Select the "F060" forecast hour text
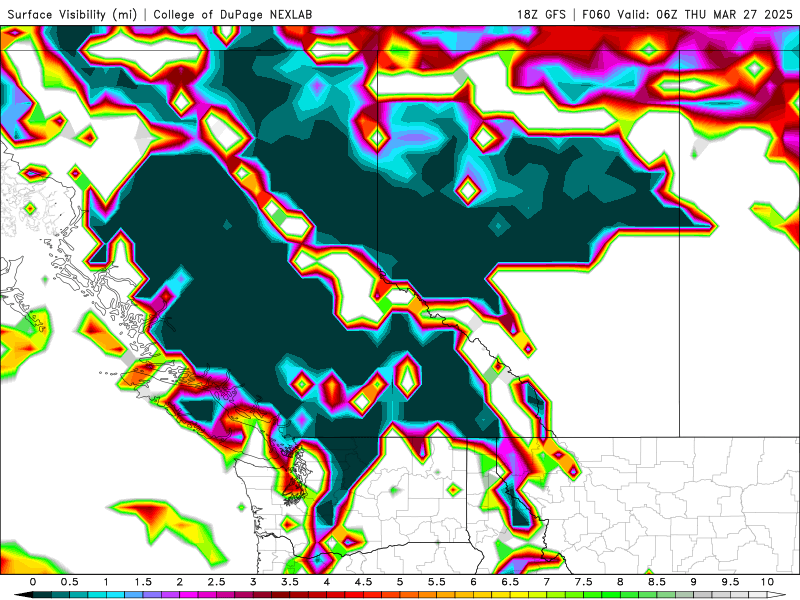Viewport: 800px width, 600px height. pos(596,14)
